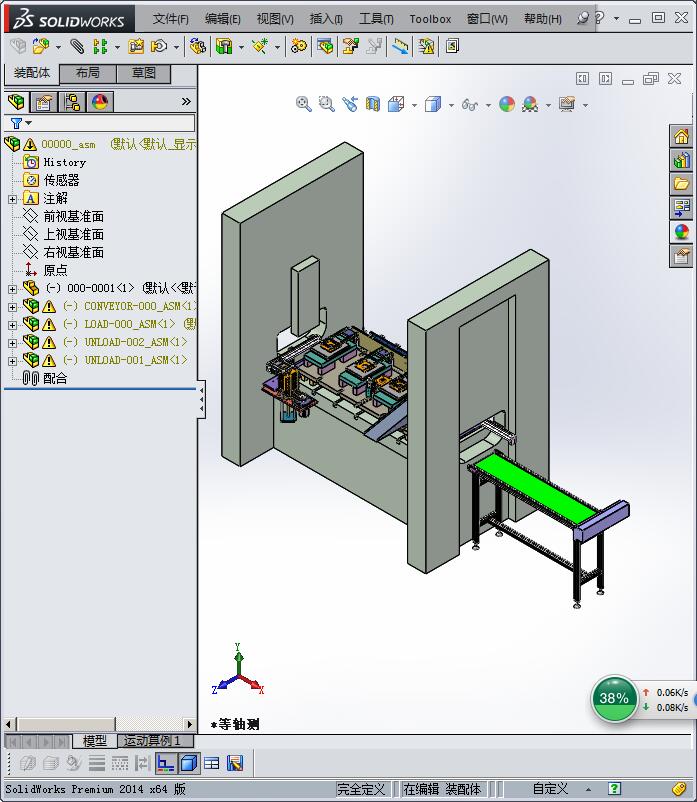Toggle the 2D sketch axes button in bottom toolbar

(x=166, y=764)
